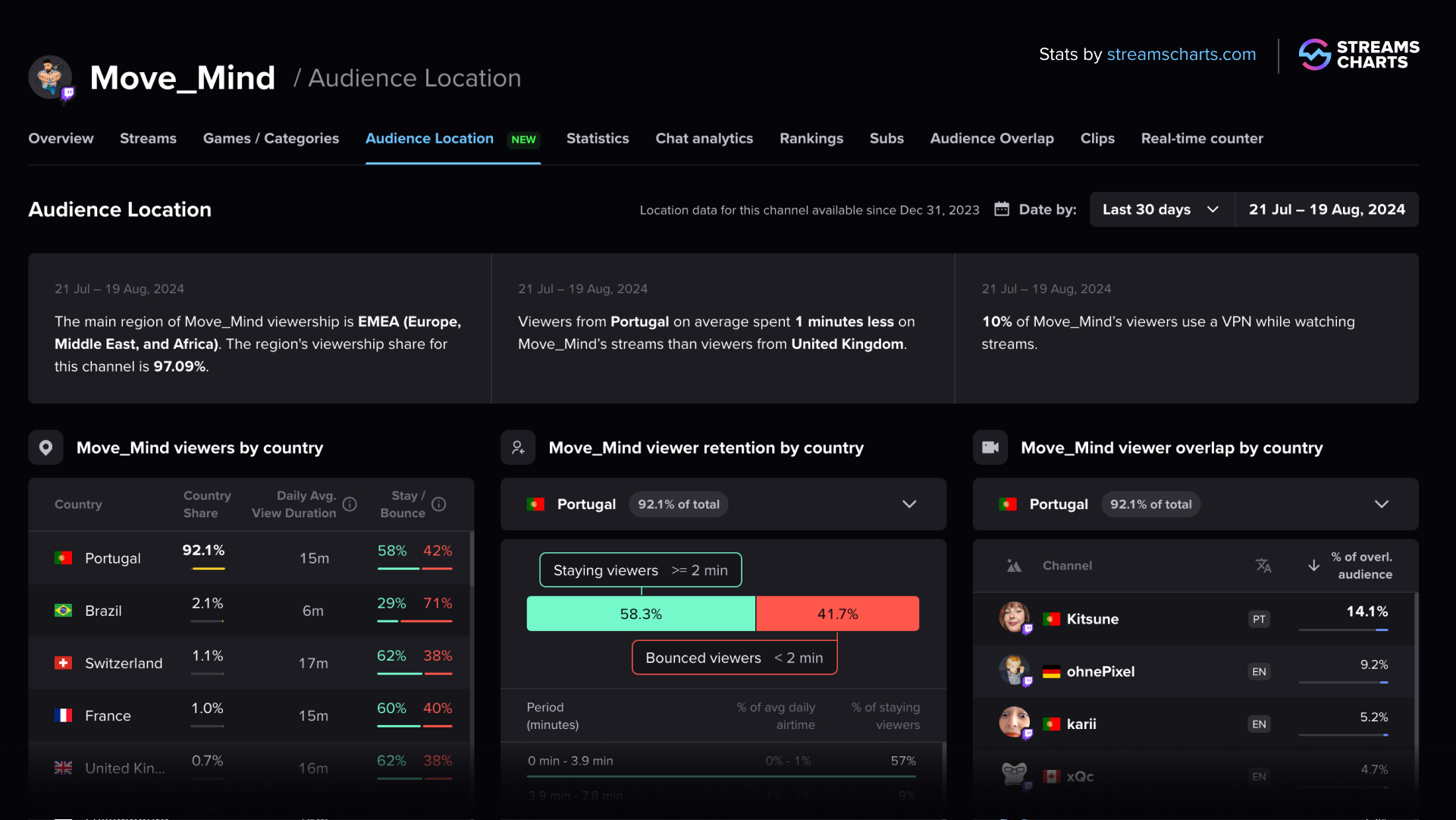The width and height of the screenshot is (1456, 820).
Task: Click the viewer retention person icon
Action: tap(518, 448)
